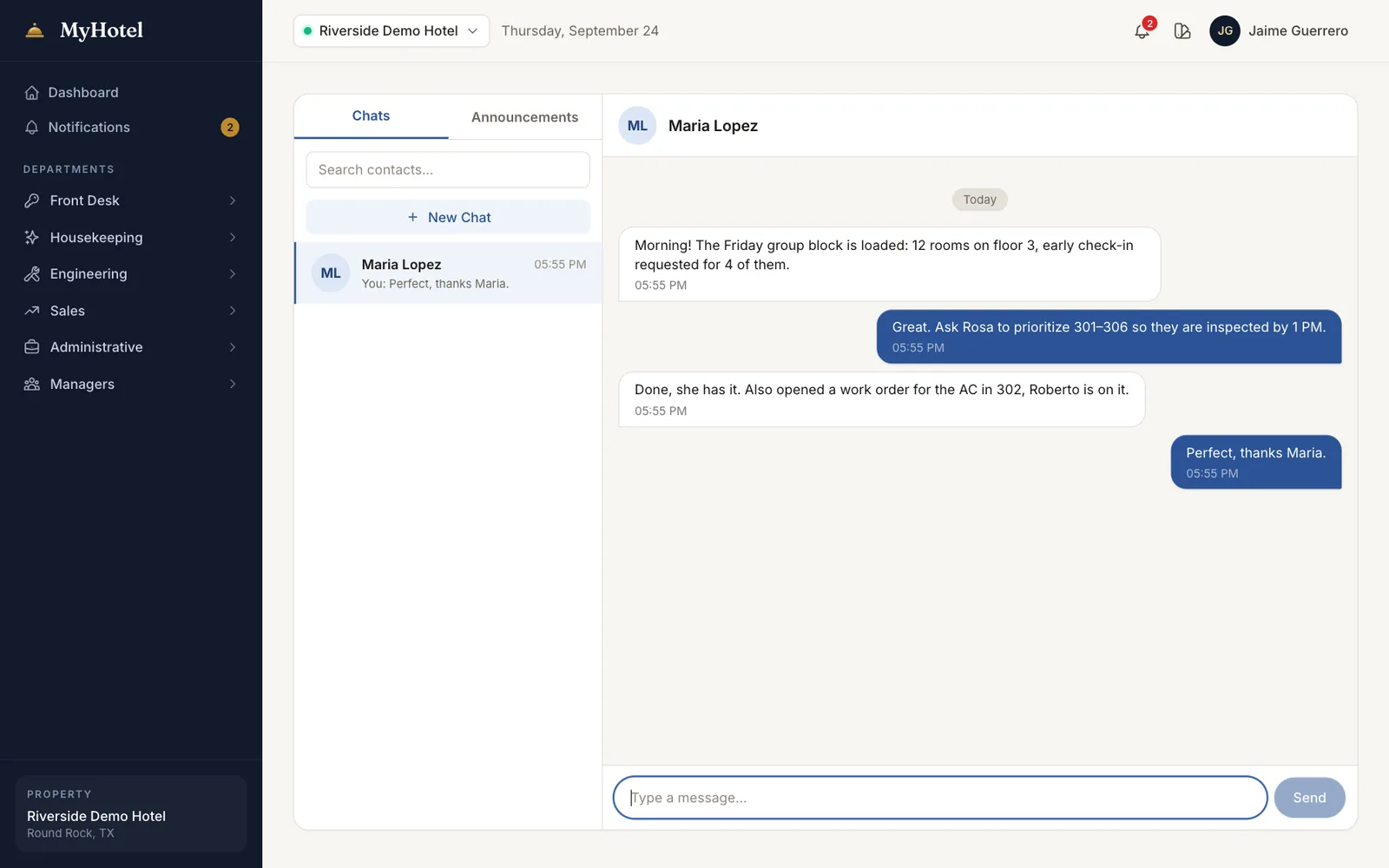Select Front Desk in departments menu
This screenshot has width=1389, height=868.
coord(131,201)
